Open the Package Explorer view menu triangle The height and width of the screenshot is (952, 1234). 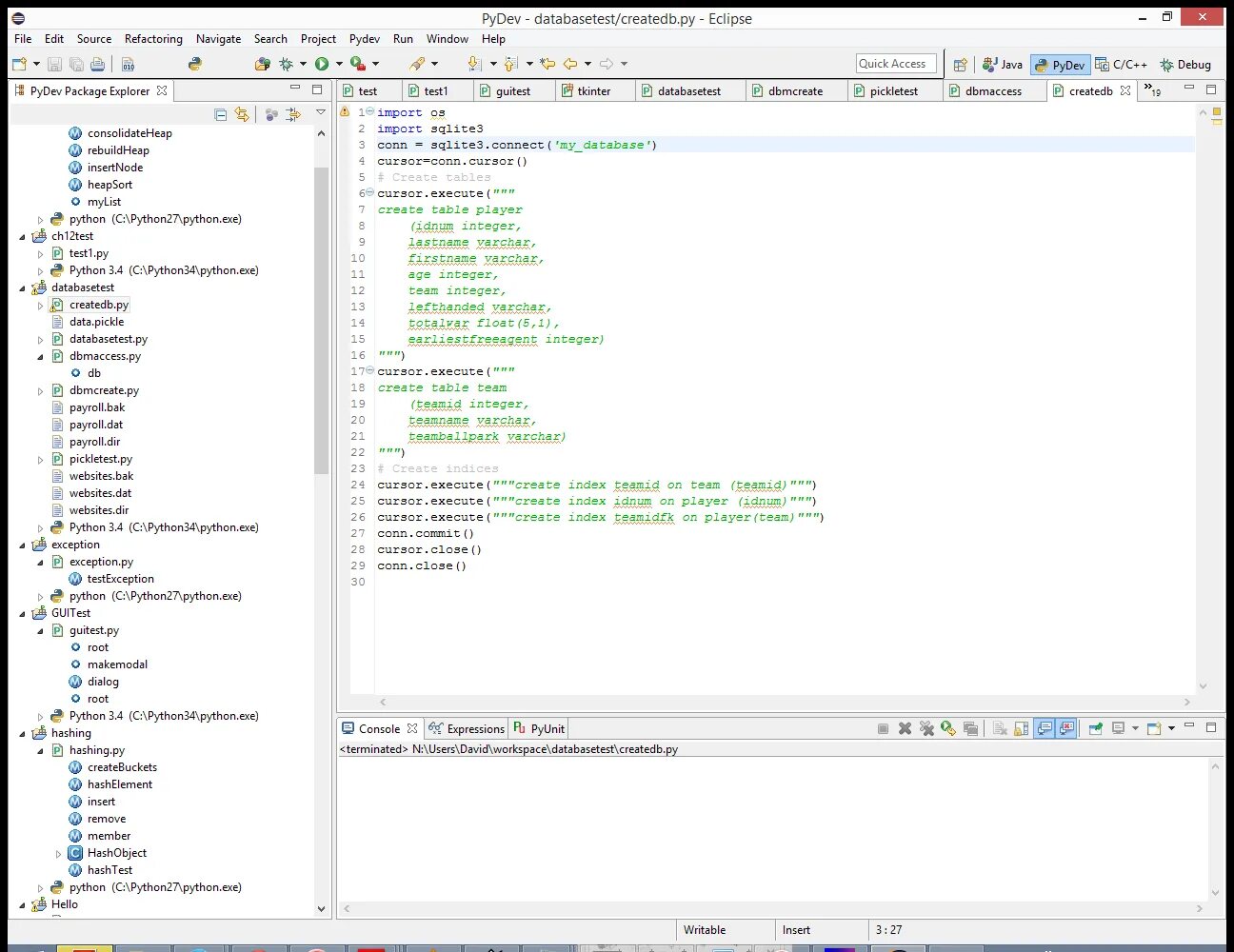[x=321, y=113]
